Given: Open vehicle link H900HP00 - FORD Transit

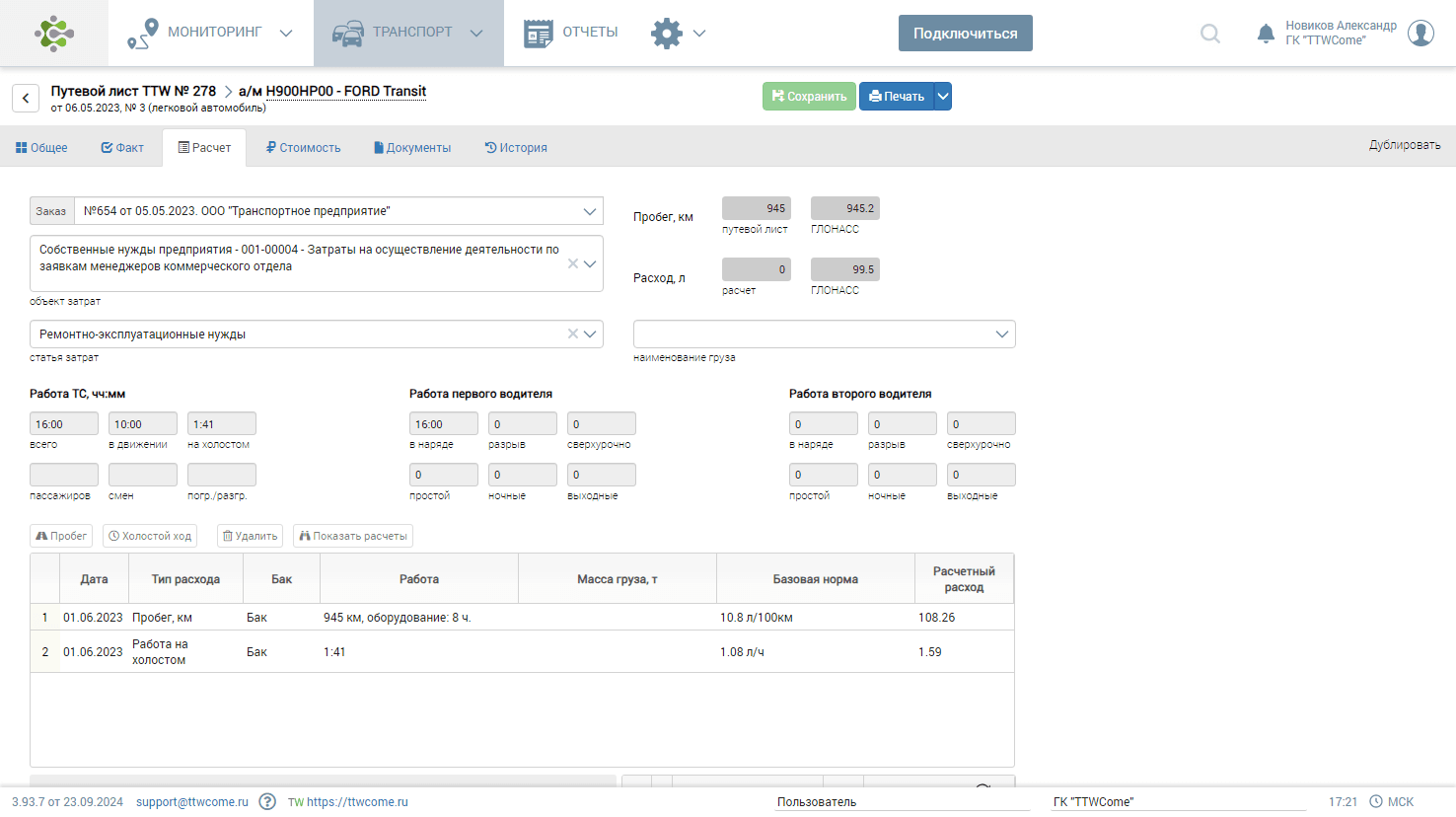Looking at the screenshot, I should tap(346, 91).
